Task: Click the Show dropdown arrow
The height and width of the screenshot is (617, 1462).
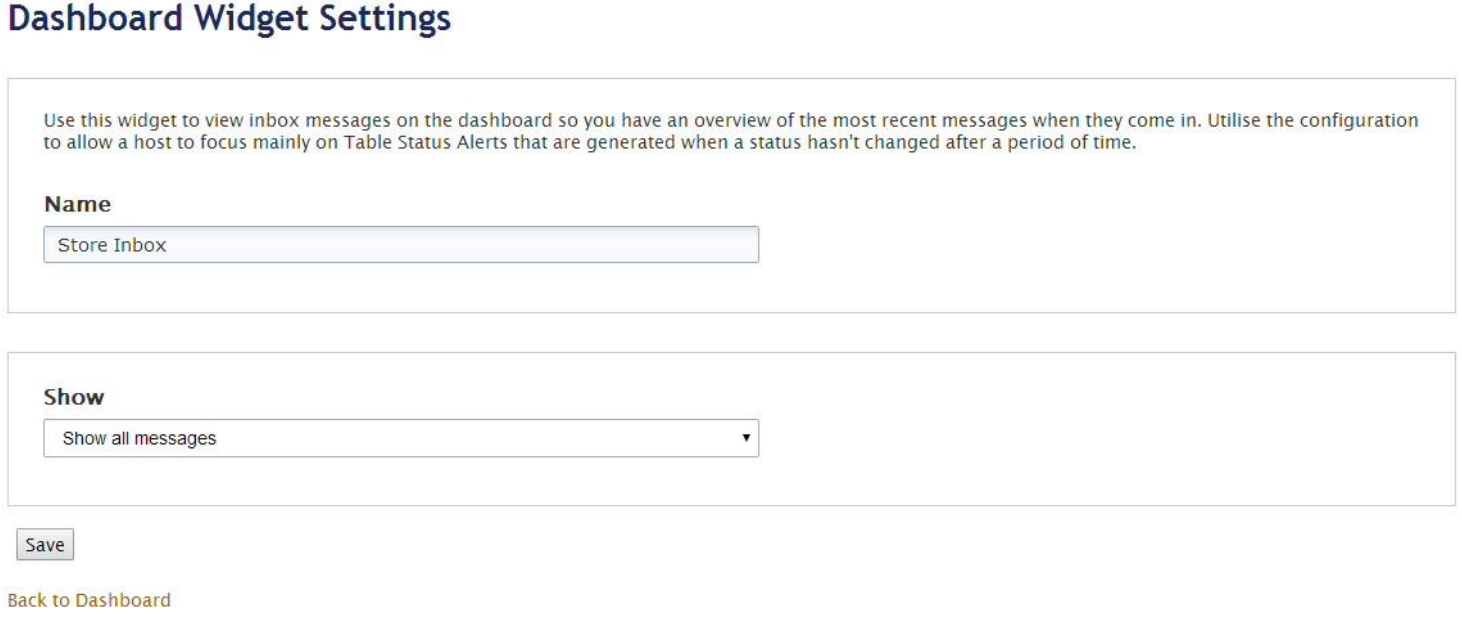Action: pos(745,438)
